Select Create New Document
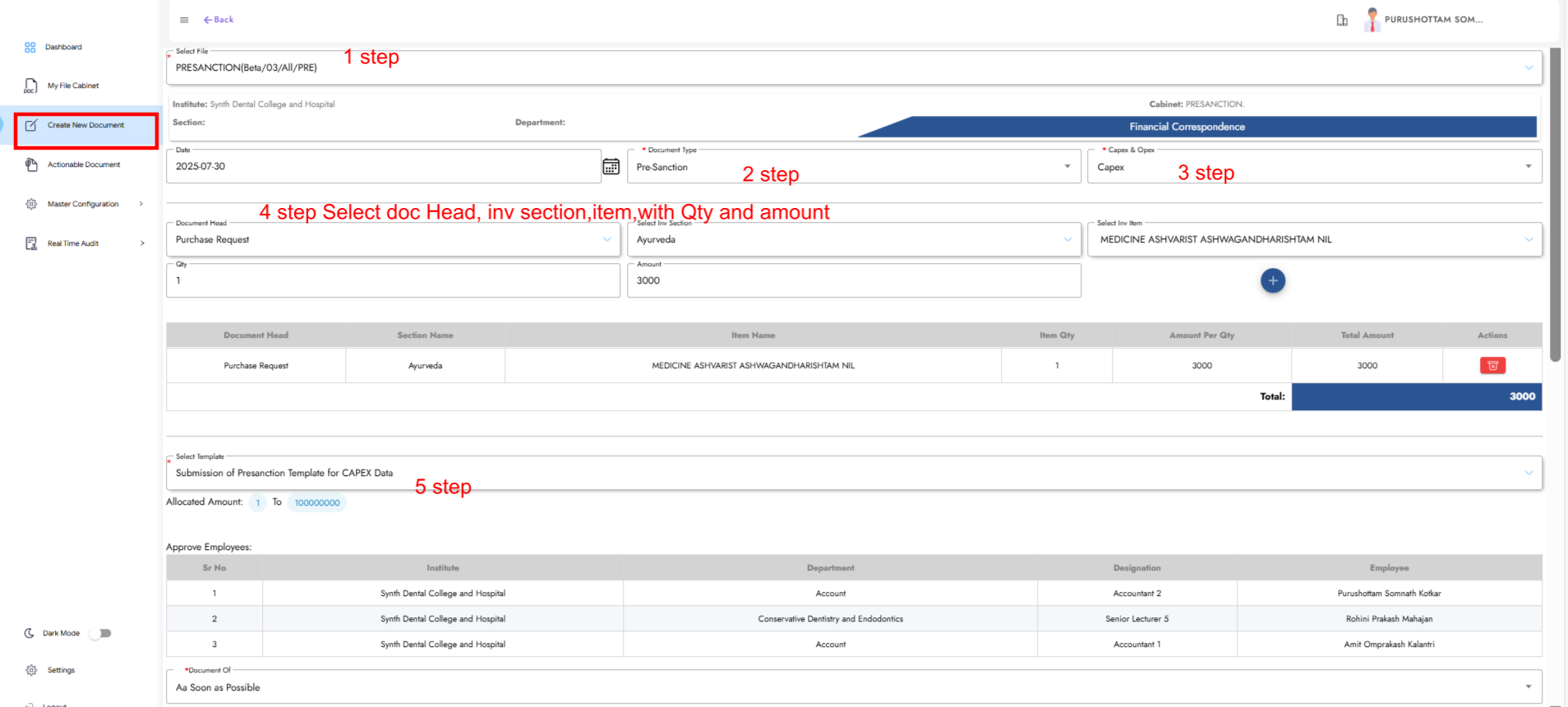The image size is (1568, 707). [85, 126]
